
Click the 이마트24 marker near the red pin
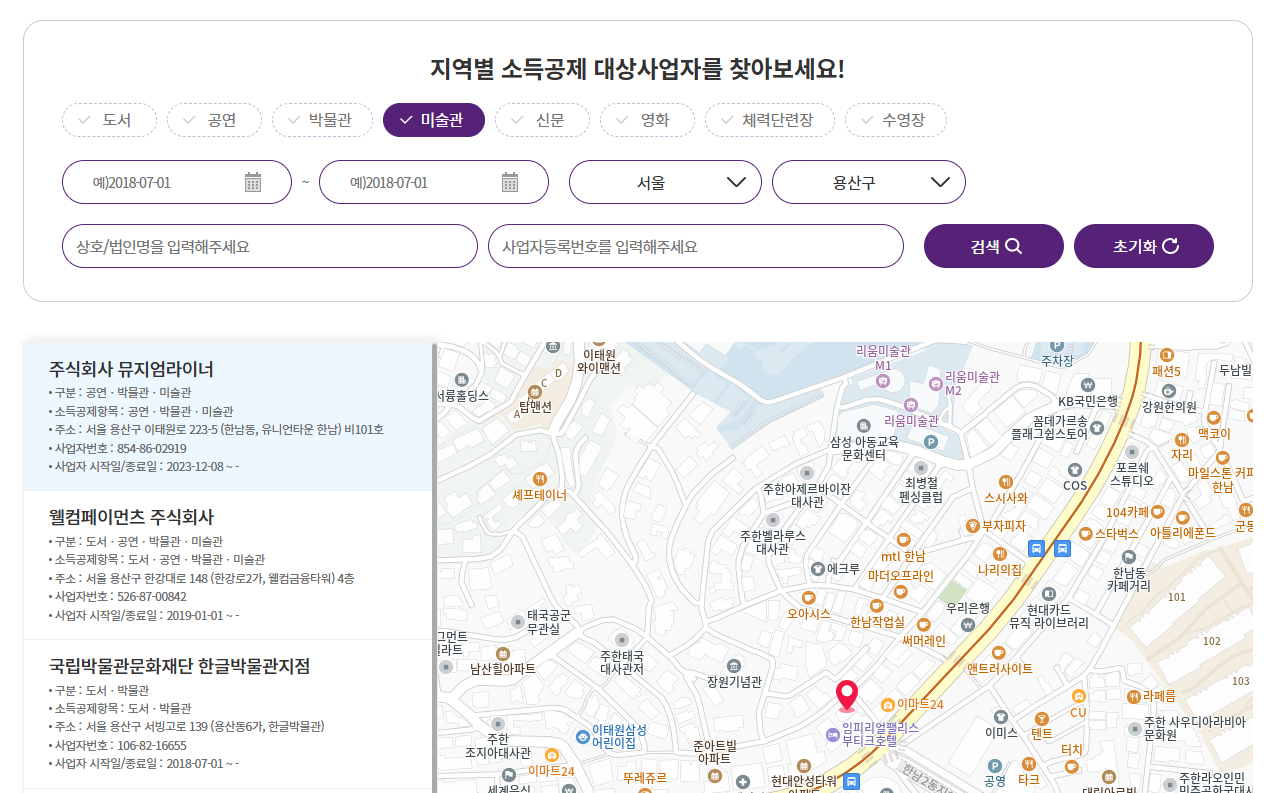pos(886,704)
